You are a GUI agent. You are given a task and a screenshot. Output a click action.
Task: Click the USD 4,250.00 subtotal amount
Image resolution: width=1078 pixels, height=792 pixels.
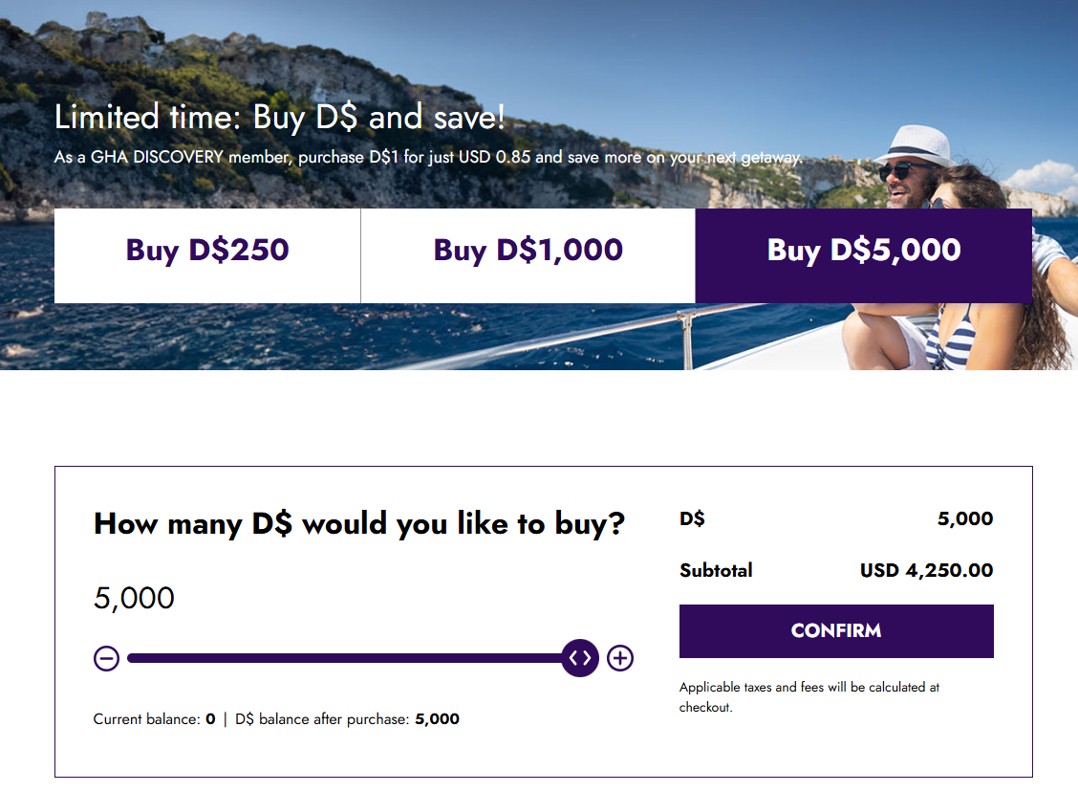click(x=926, y=571)
